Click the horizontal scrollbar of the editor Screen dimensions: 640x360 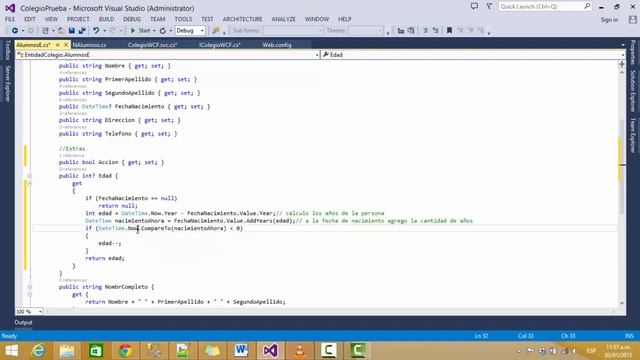331,311
